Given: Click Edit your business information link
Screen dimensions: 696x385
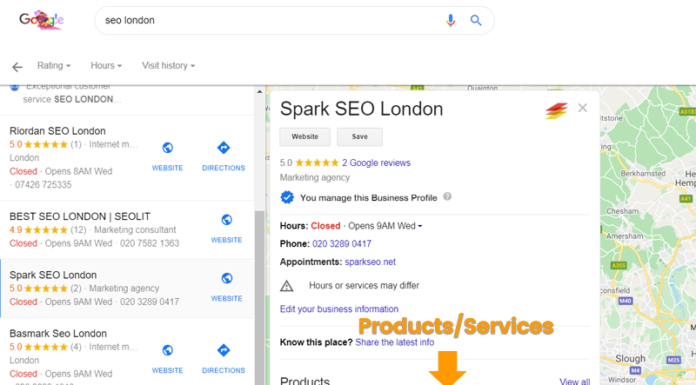Looking at the screenshot, I should tap(339, 309).
